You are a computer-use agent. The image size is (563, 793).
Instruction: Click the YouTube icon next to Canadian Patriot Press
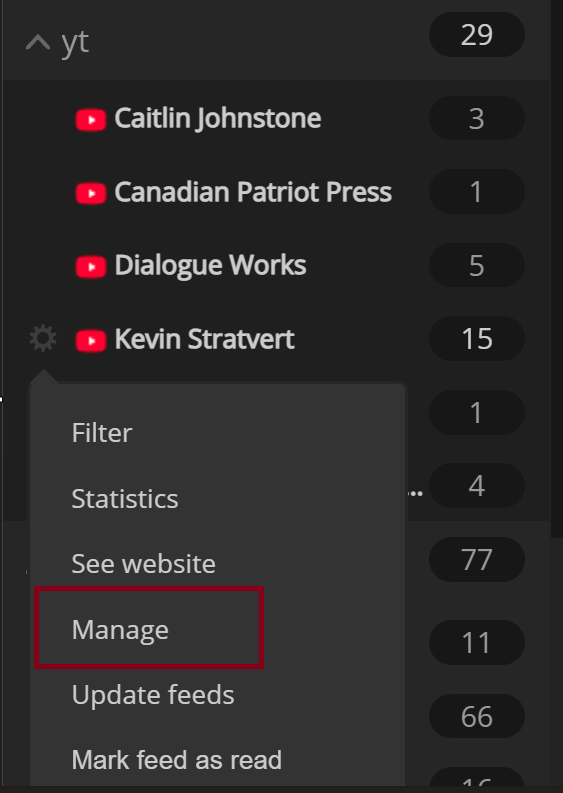click(91, 193)
